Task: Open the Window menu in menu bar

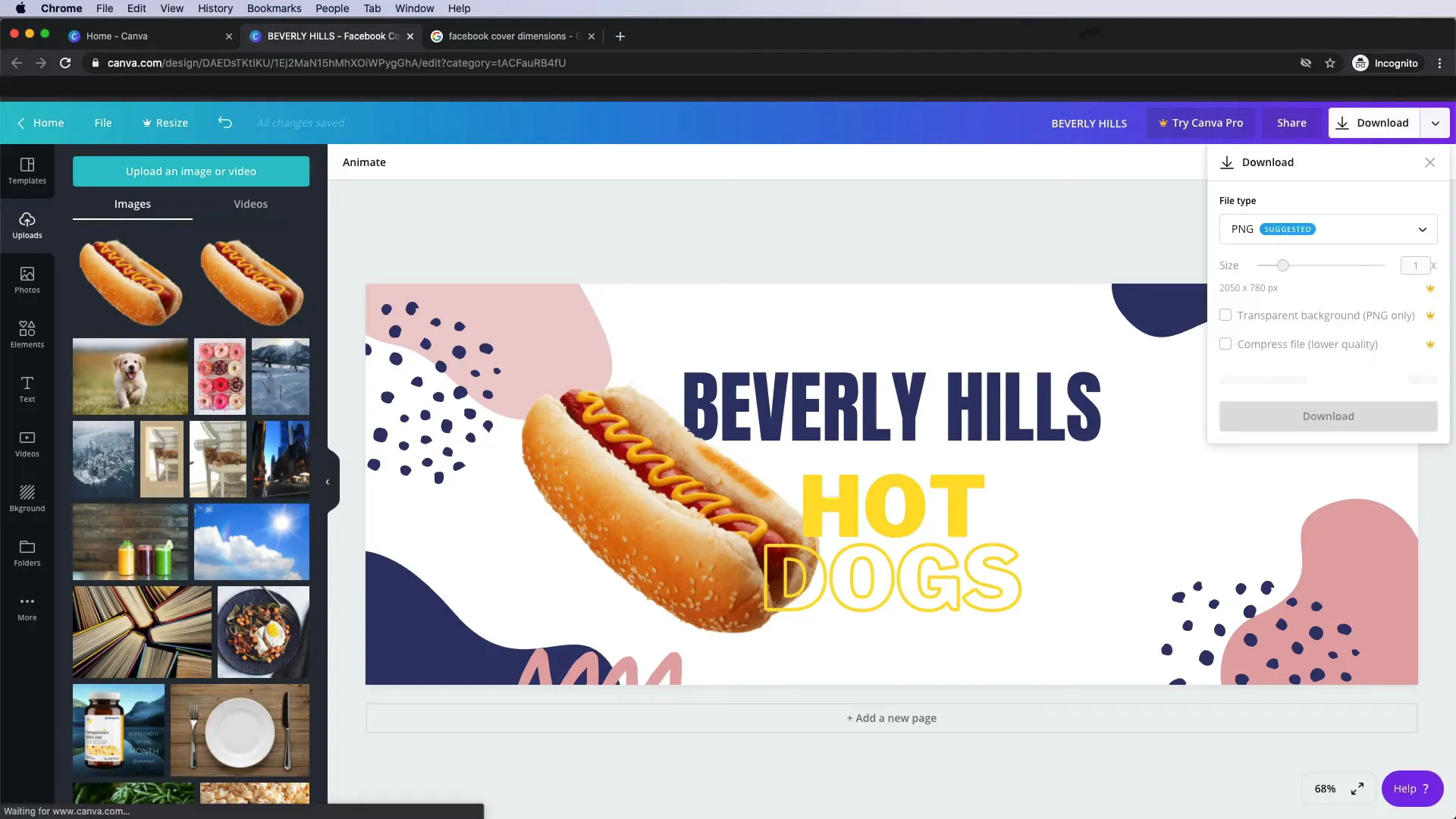Action: [414, 8]
